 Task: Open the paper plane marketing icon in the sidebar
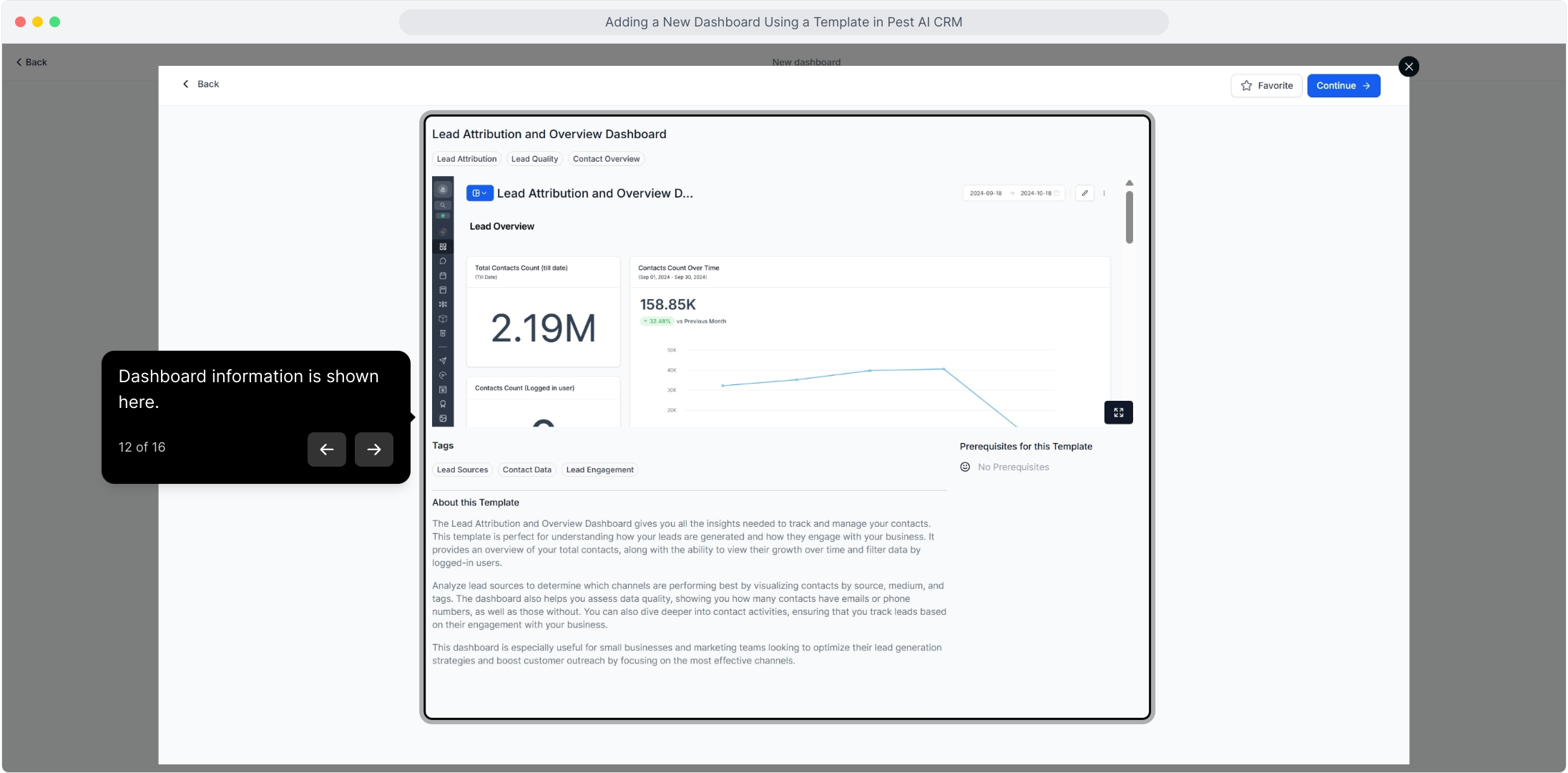[443, 361]
